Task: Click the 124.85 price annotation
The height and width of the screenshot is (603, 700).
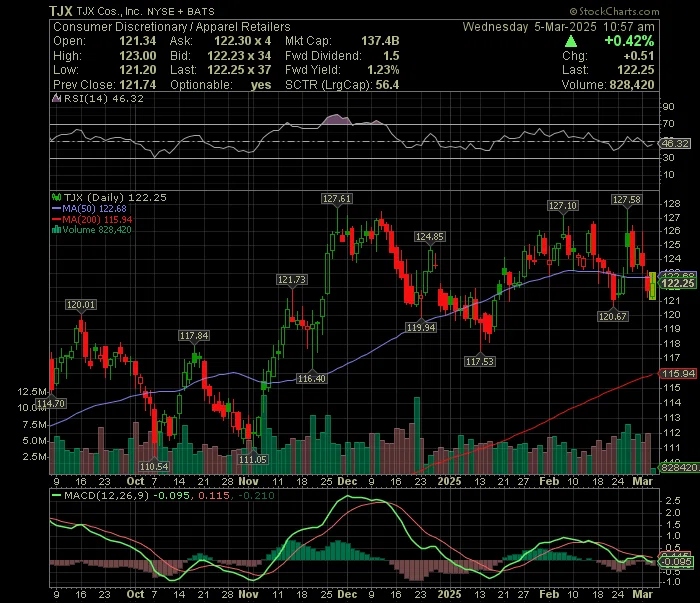Action: coord(429,237)
